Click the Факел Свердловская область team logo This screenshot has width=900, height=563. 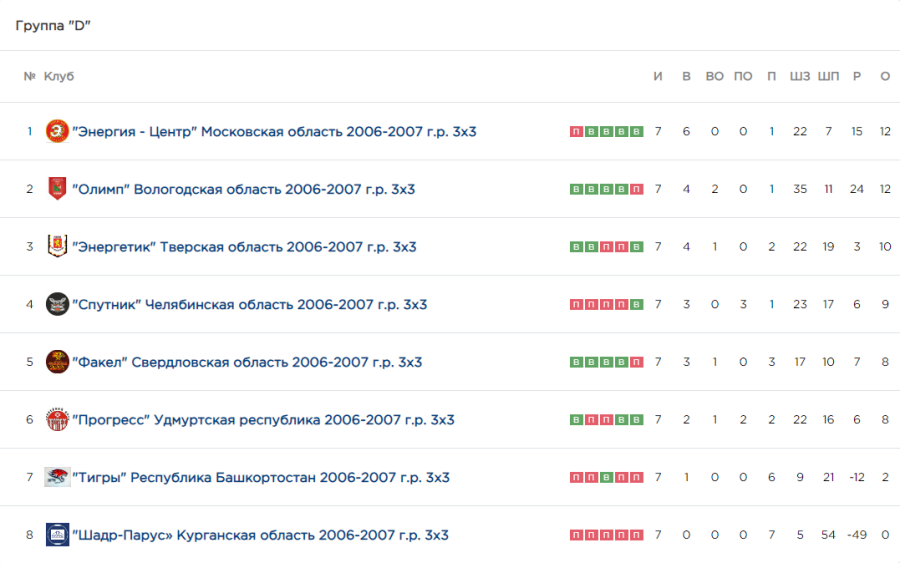57,362
